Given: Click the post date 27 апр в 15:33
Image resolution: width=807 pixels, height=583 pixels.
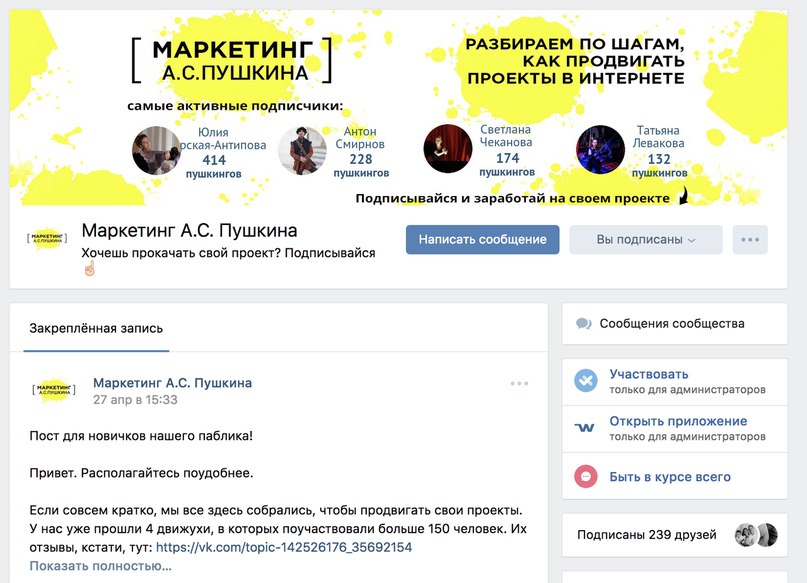Looking at the screenshot, I should [135, 400].
